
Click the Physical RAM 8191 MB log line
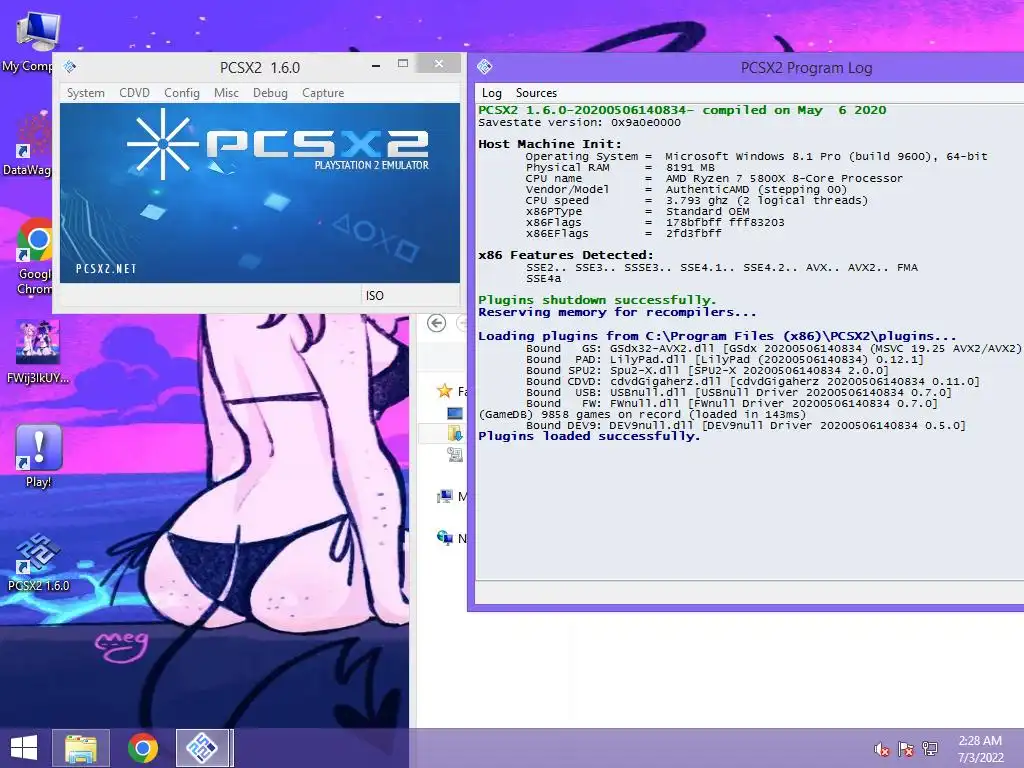pos(620,167)
